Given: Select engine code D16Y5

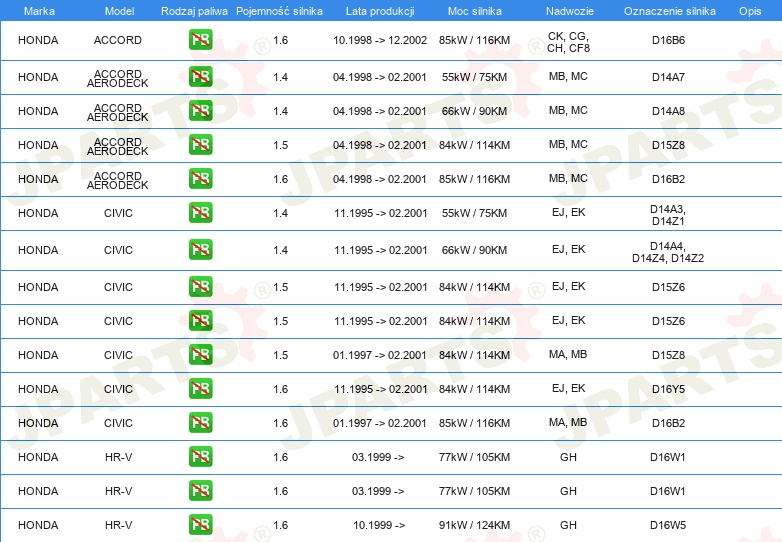Looking at the screenshot, I should (668, 389).
